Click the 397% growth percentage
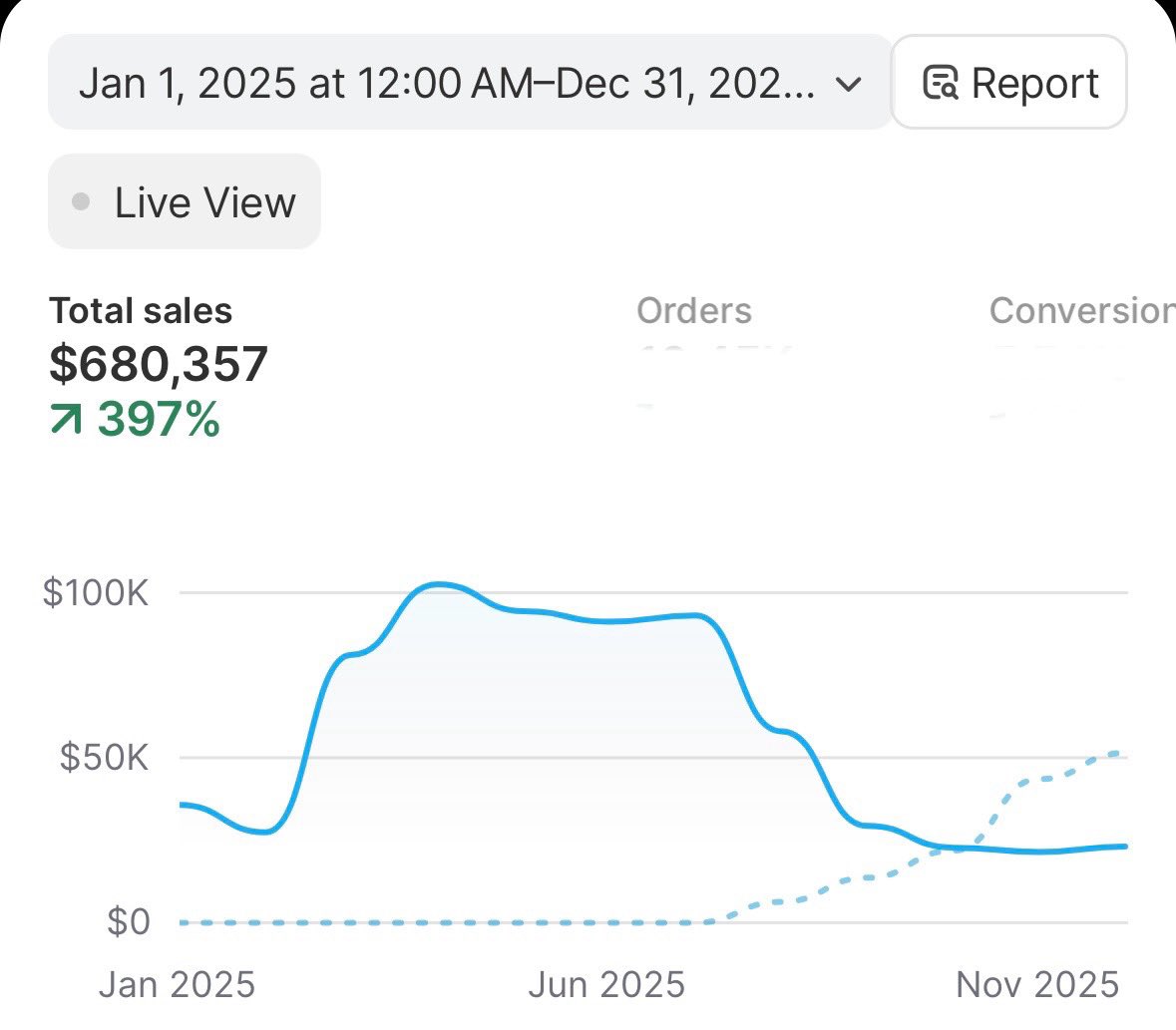Image resolution: width=1176 pixels, height=1030 pixels. pos(159,419)
